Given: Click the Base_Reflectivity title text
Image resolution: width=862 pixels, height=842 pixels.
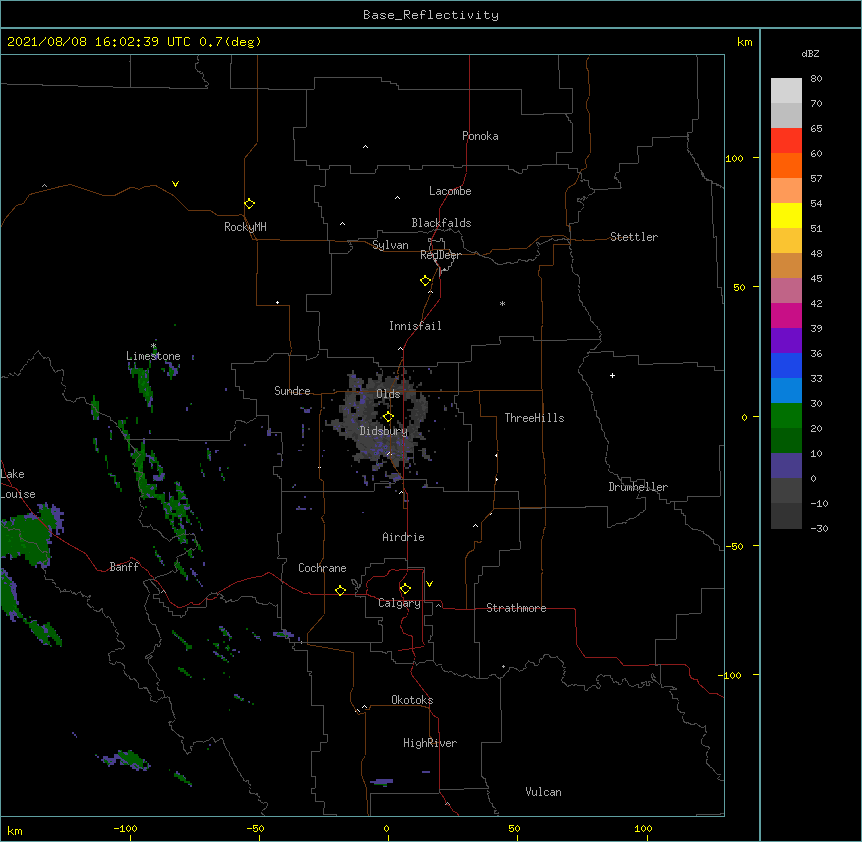Looking at the screenshot, I should pos(430,15).
